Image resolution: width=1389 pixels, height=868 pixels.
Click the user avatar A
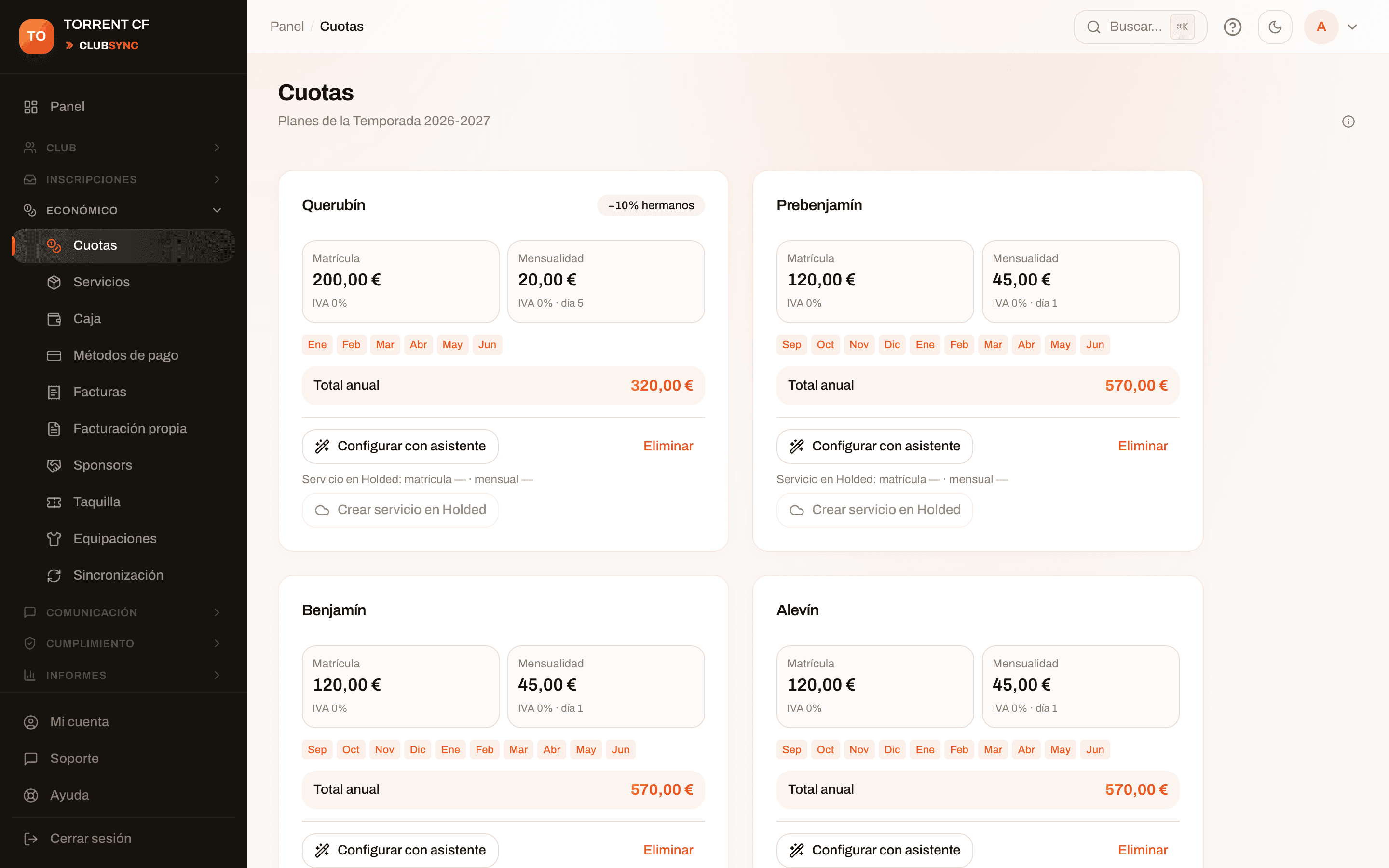pyautogui.click(x=1321, y=27)
